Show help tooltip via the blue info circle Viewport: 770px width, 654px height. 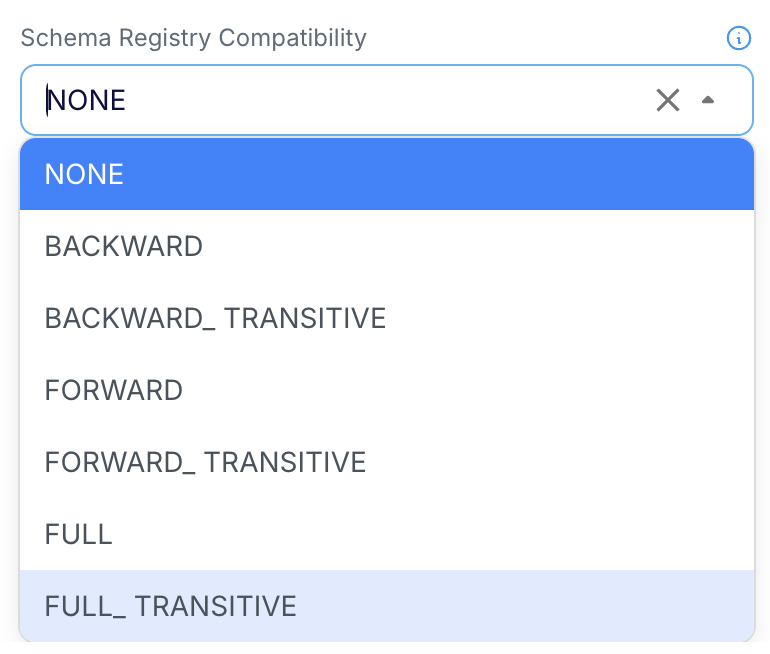(738, 39)
